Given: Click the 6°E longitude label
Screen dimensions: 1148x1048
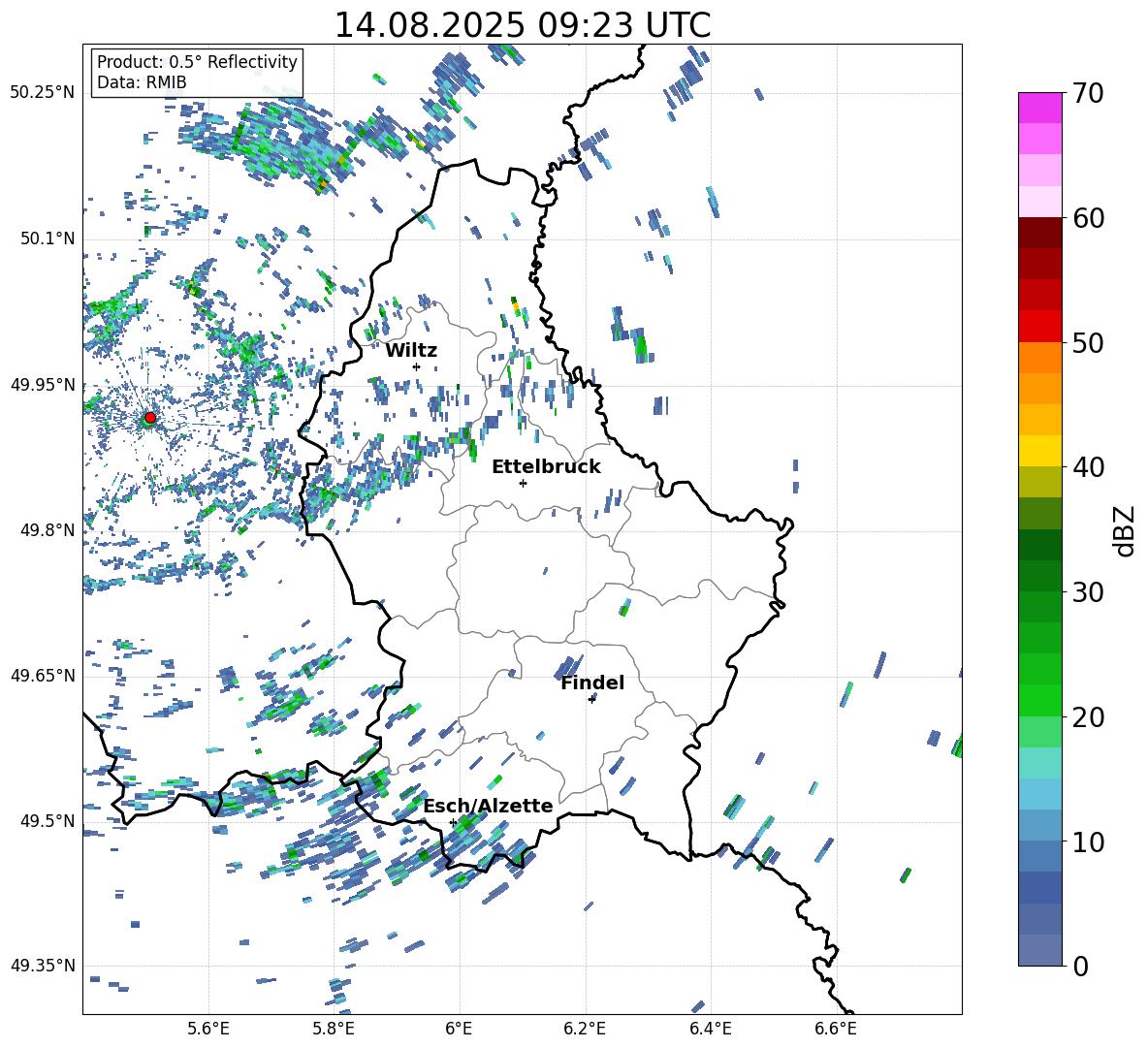Looking at the screenshot, I should (459, 1029).
